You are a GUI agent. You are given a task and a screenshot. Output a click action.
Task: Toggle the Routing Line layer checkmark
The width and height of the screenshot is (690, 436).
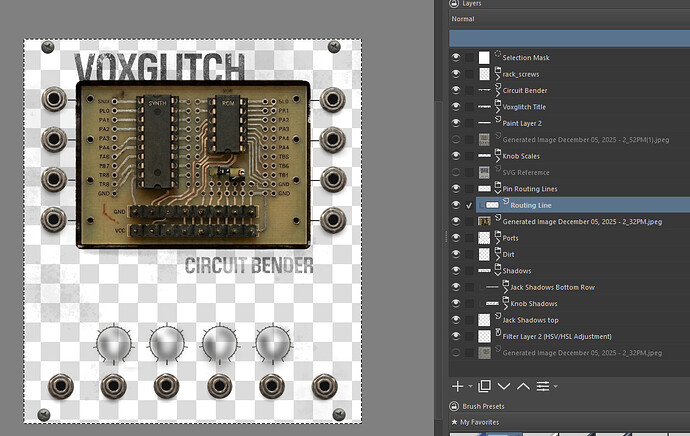469,205
